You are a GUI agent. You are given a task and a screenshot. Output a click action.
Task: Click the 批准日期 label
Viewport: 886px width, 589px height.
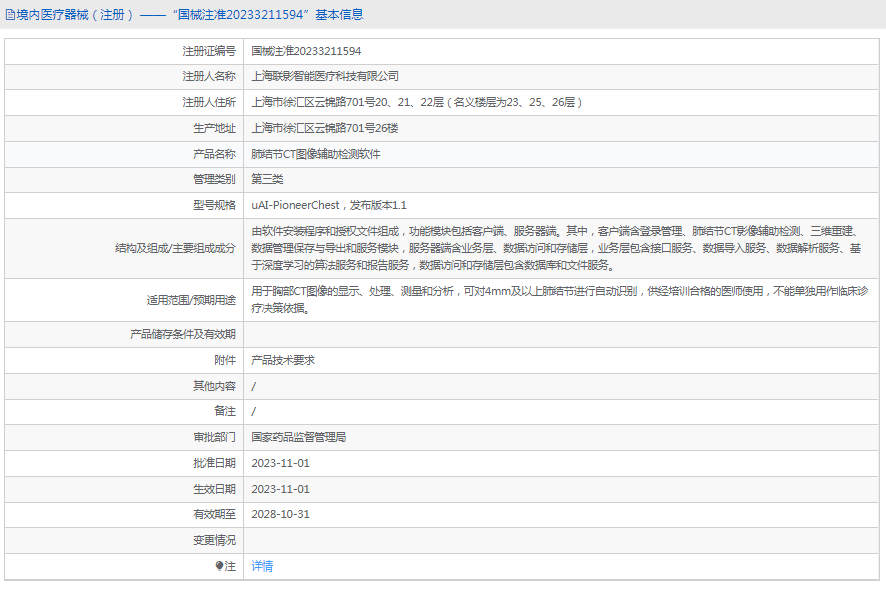point(214,463)
